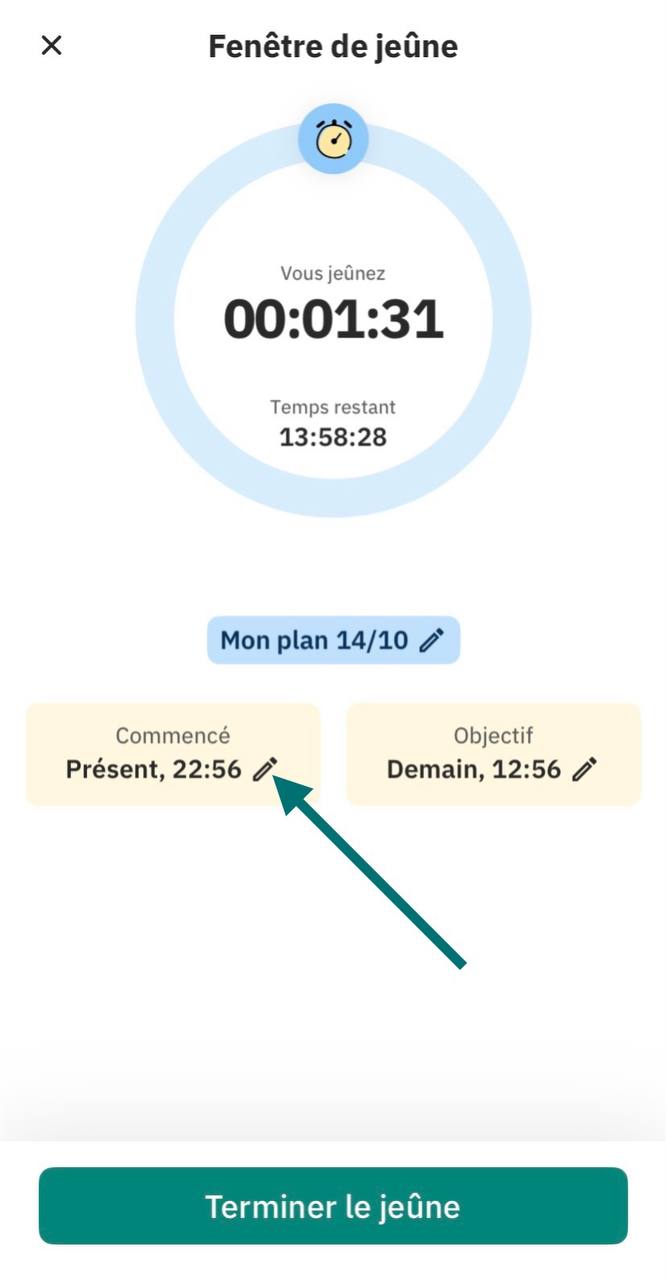Image resolution: width=666 pixels, height=1280 pixels.
Task: Click the Fenêtre de jeûne title
Action: pos(333,46)
